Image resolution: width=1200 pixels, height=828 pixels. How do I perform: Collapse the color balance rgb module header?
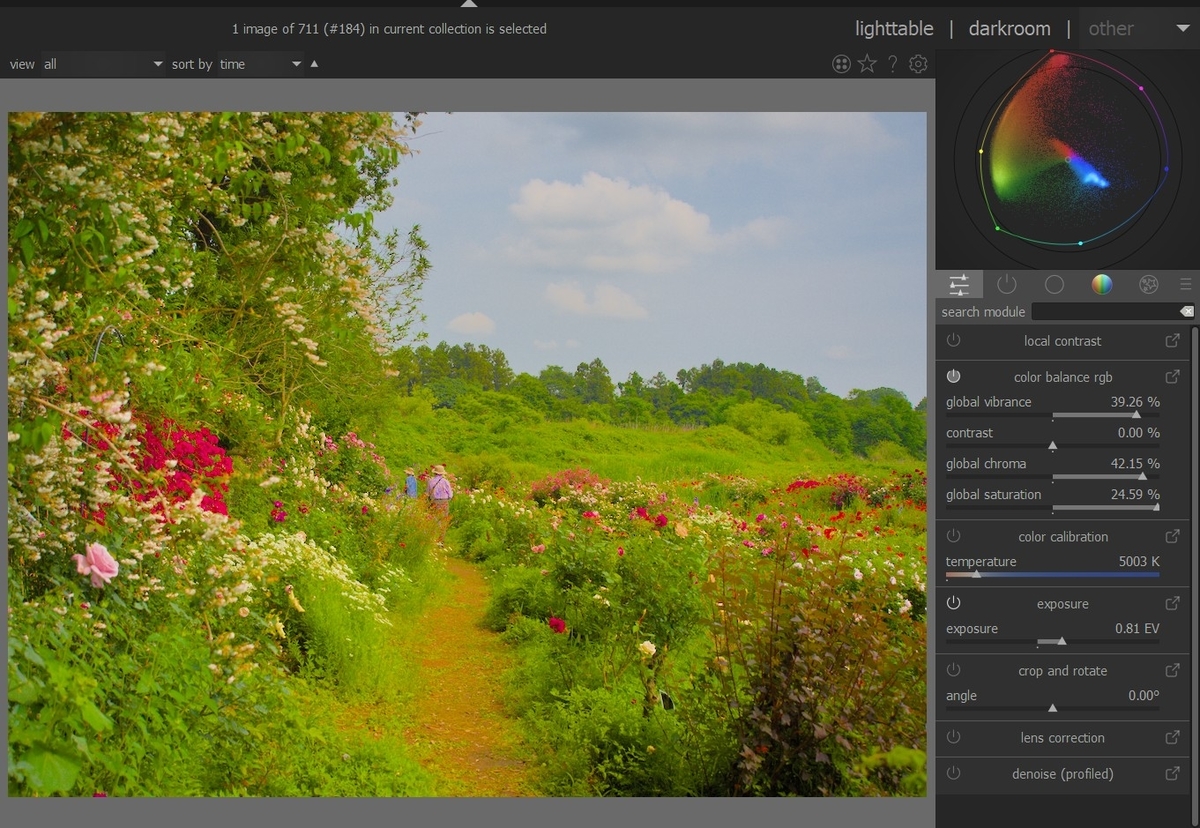(1062, 377)
